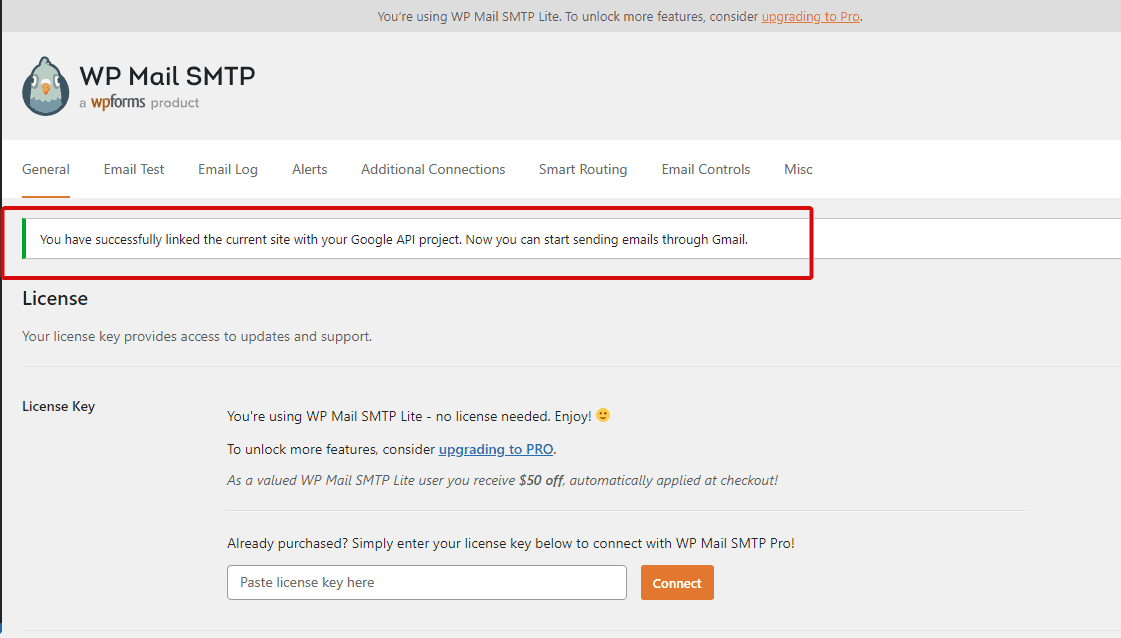This screenshot has width=1121, height=638.
Task: Click the WP Mail SMTP pigeon logo
Action: (46, 86)
